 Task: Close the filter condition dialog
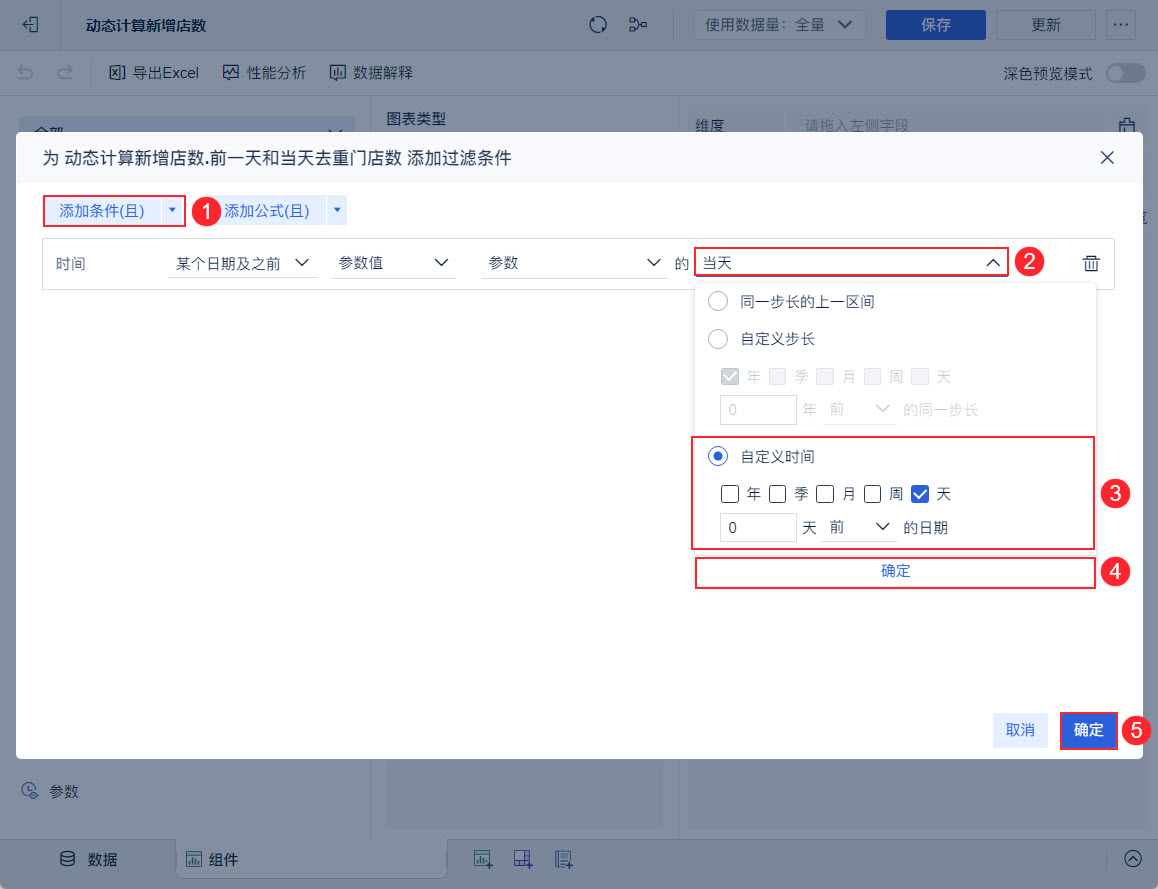tap(1106, 157)
